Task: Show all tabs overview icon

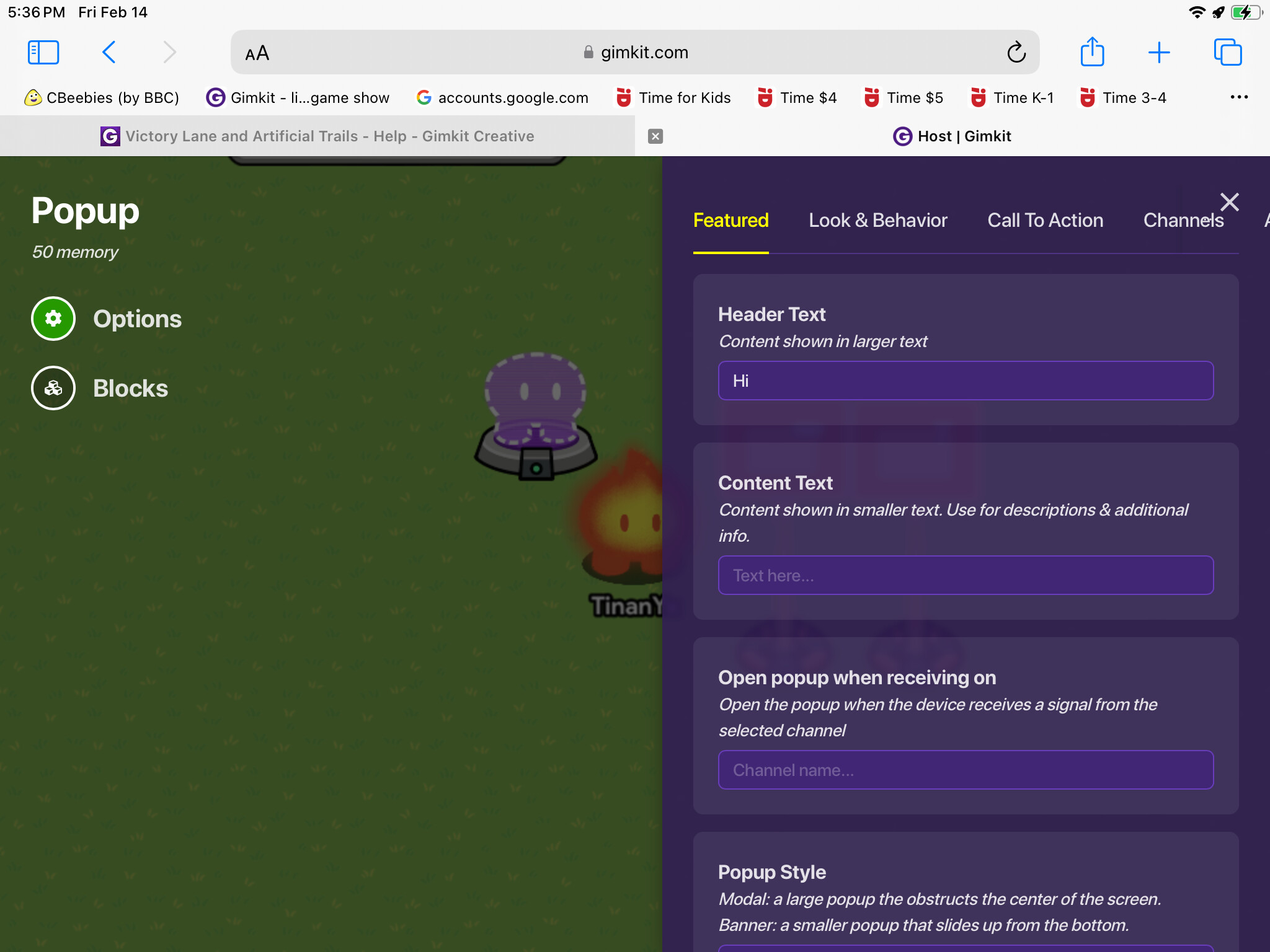Action: click(x=1228, y=52)
